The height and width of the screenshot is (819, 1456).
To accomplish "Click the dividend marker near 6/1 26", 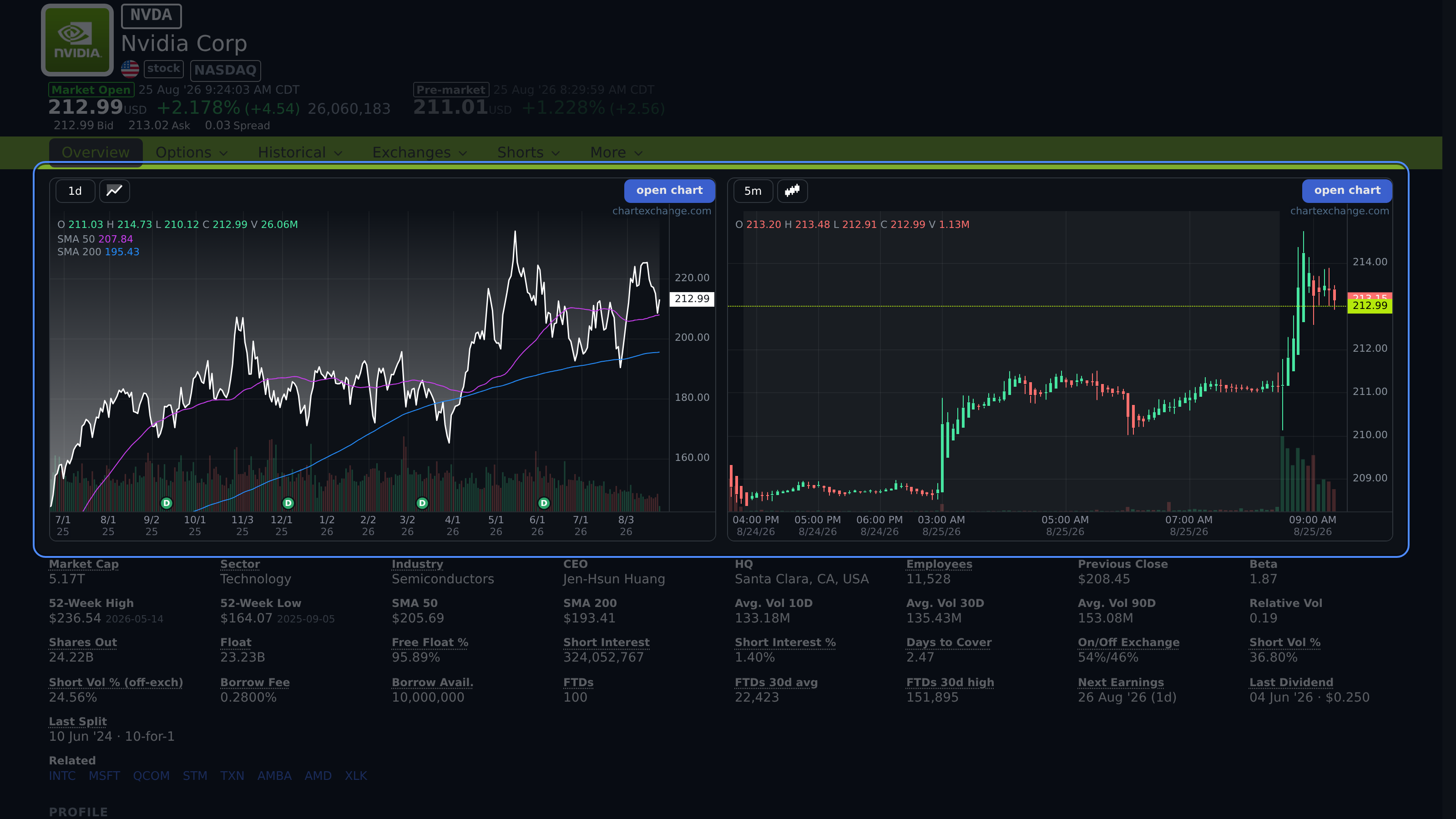I will [x=544, y=502].
